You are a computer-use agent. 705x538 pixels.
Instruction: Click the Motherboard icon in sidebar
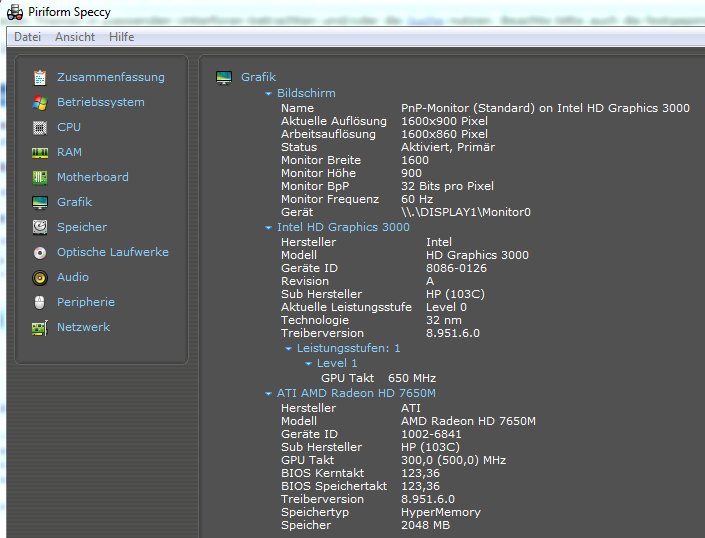tap(40, 178)
